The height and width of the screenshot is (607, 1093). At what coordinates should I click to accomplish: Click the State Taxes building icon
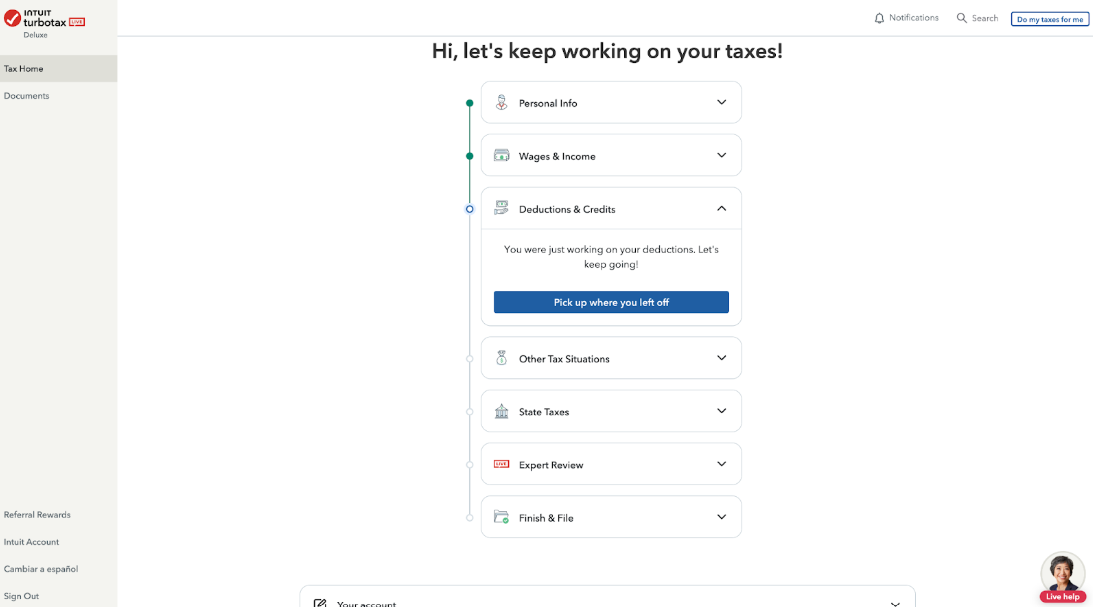point(501,411)
